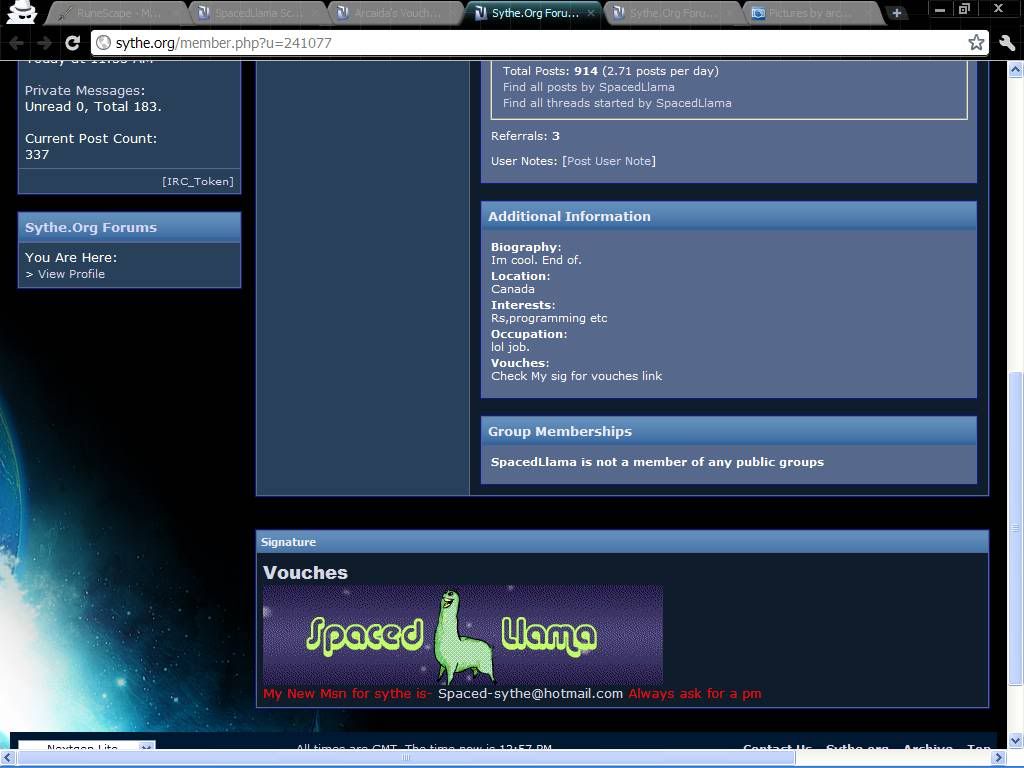Click the Spaced Llama signature banner image
Screen dimensions: 1024x768
coord(463,635)
